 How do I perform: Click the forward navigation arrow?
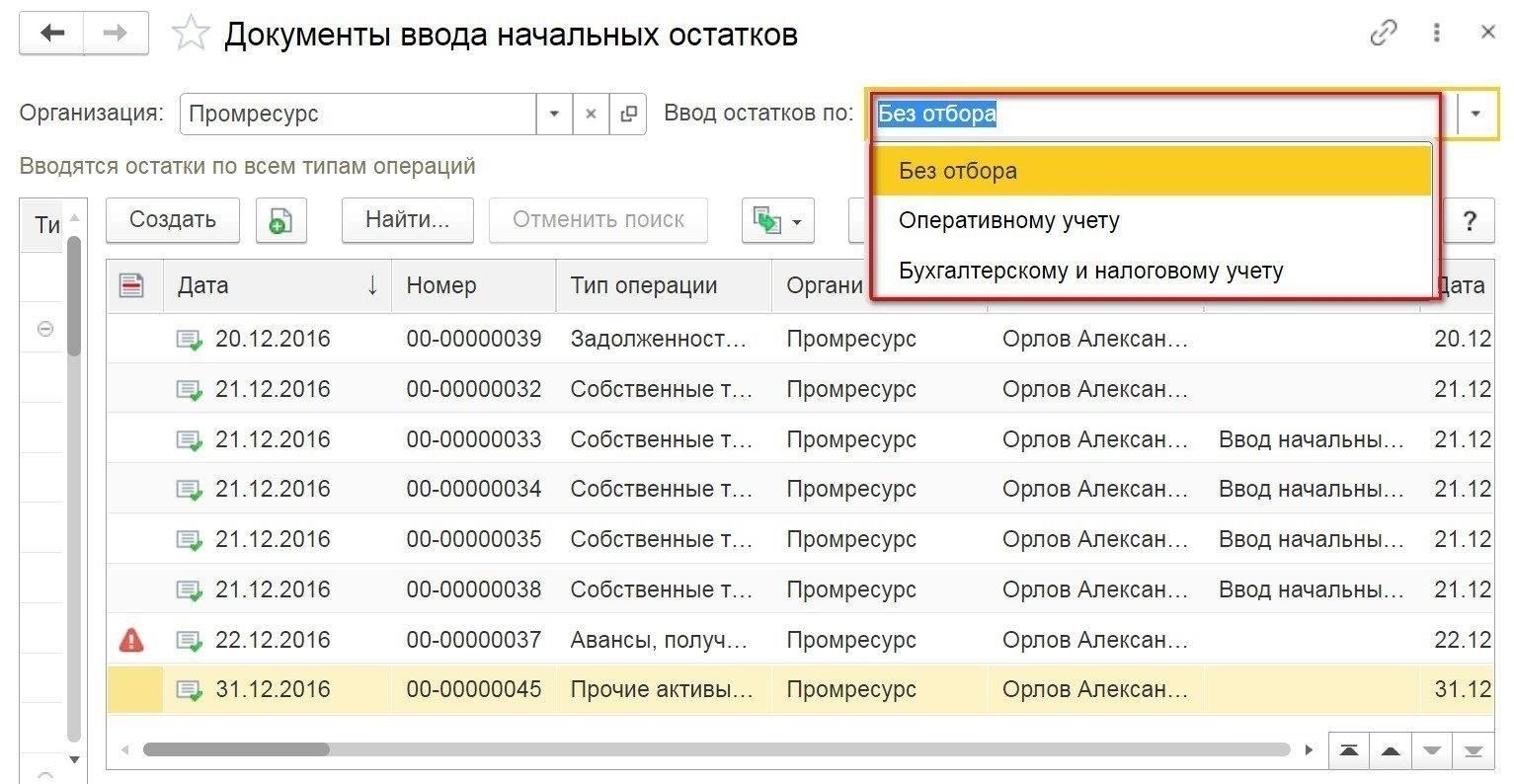tap(116, 34)
